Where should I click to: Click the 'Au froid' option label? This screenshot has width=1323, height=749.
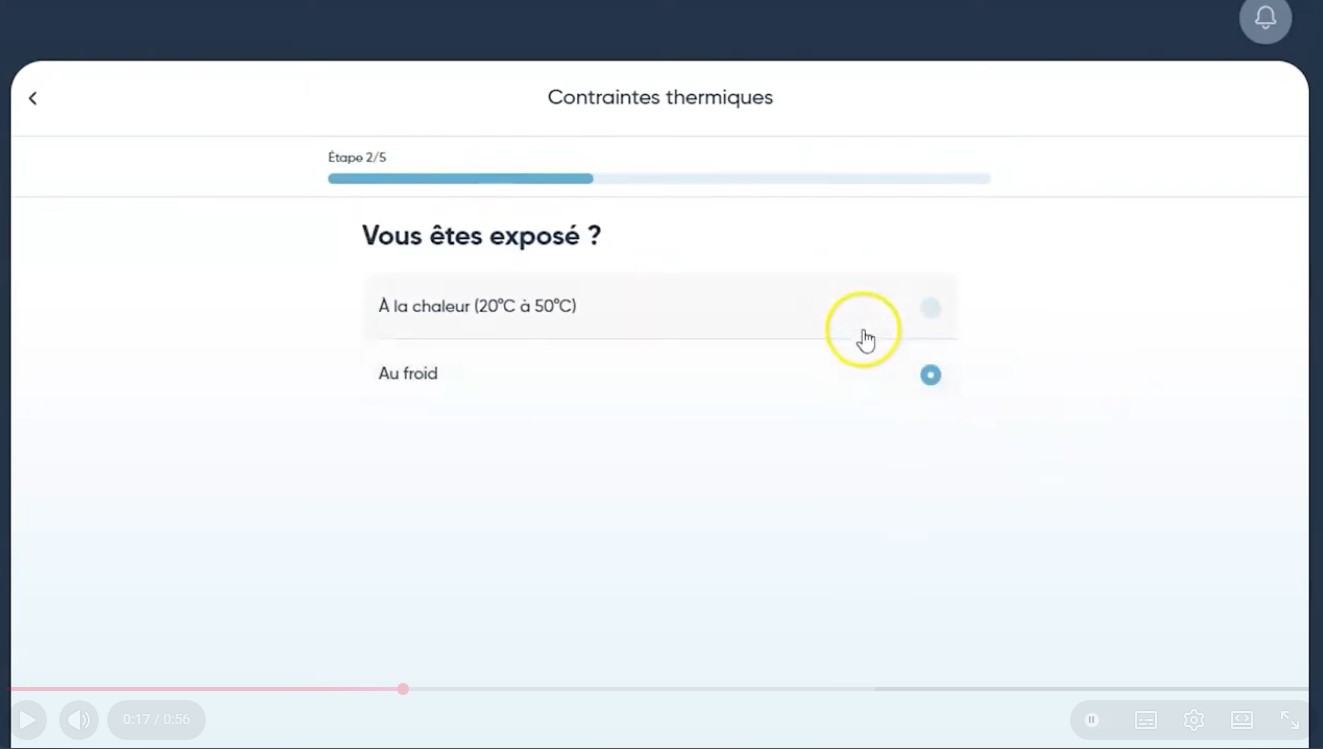pos(408,374)
